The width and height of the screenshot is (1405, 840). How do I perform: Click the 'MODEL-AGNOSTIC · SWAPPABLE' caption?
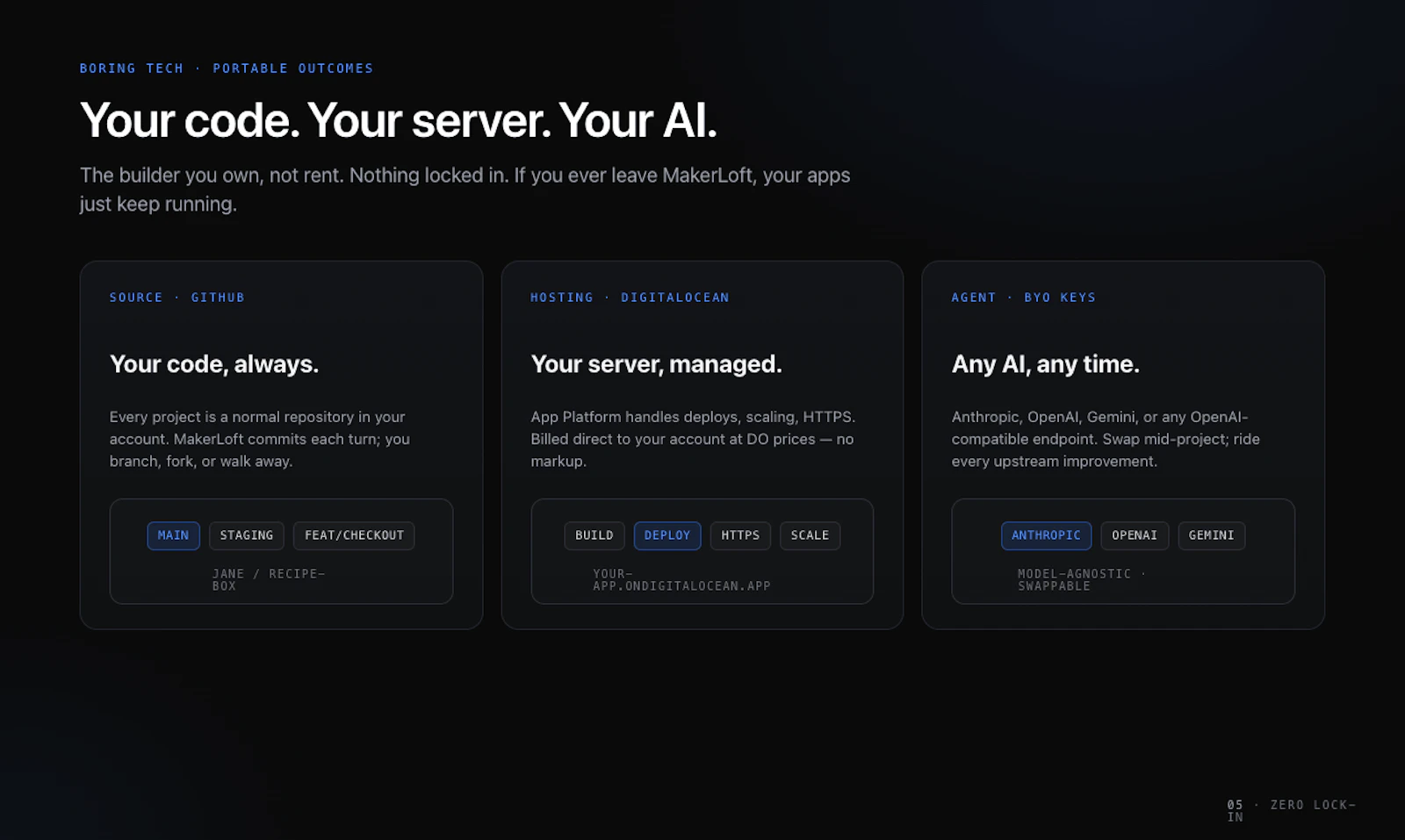pyautogui.click(x=1082, y=579)
